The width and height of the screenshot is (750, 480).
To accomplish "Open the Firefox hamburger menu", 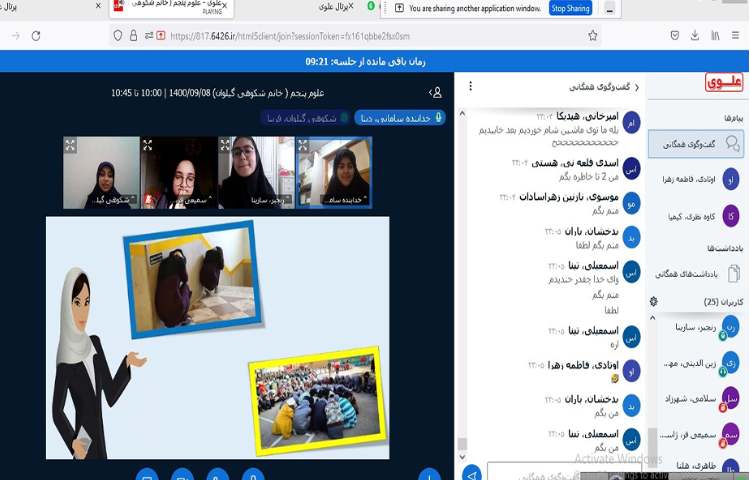I will [736, 35].
